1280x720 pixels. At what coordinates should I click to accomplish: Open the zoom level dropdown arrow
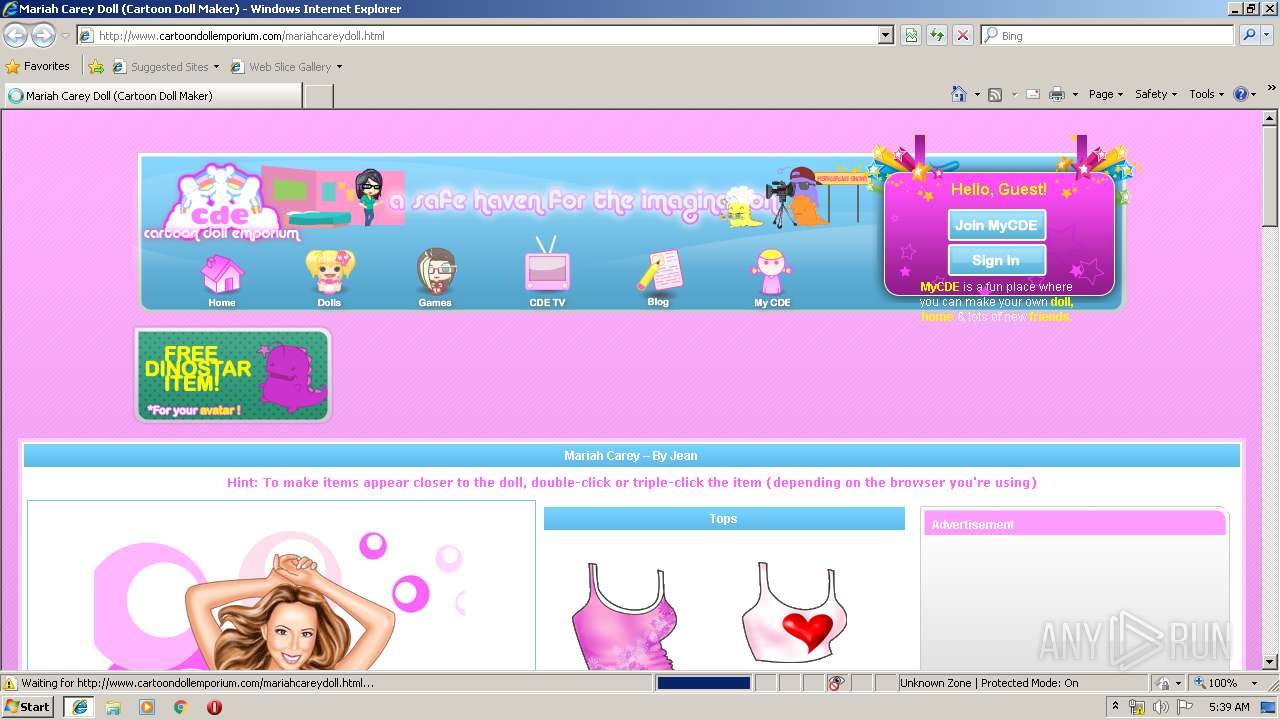1254,683
